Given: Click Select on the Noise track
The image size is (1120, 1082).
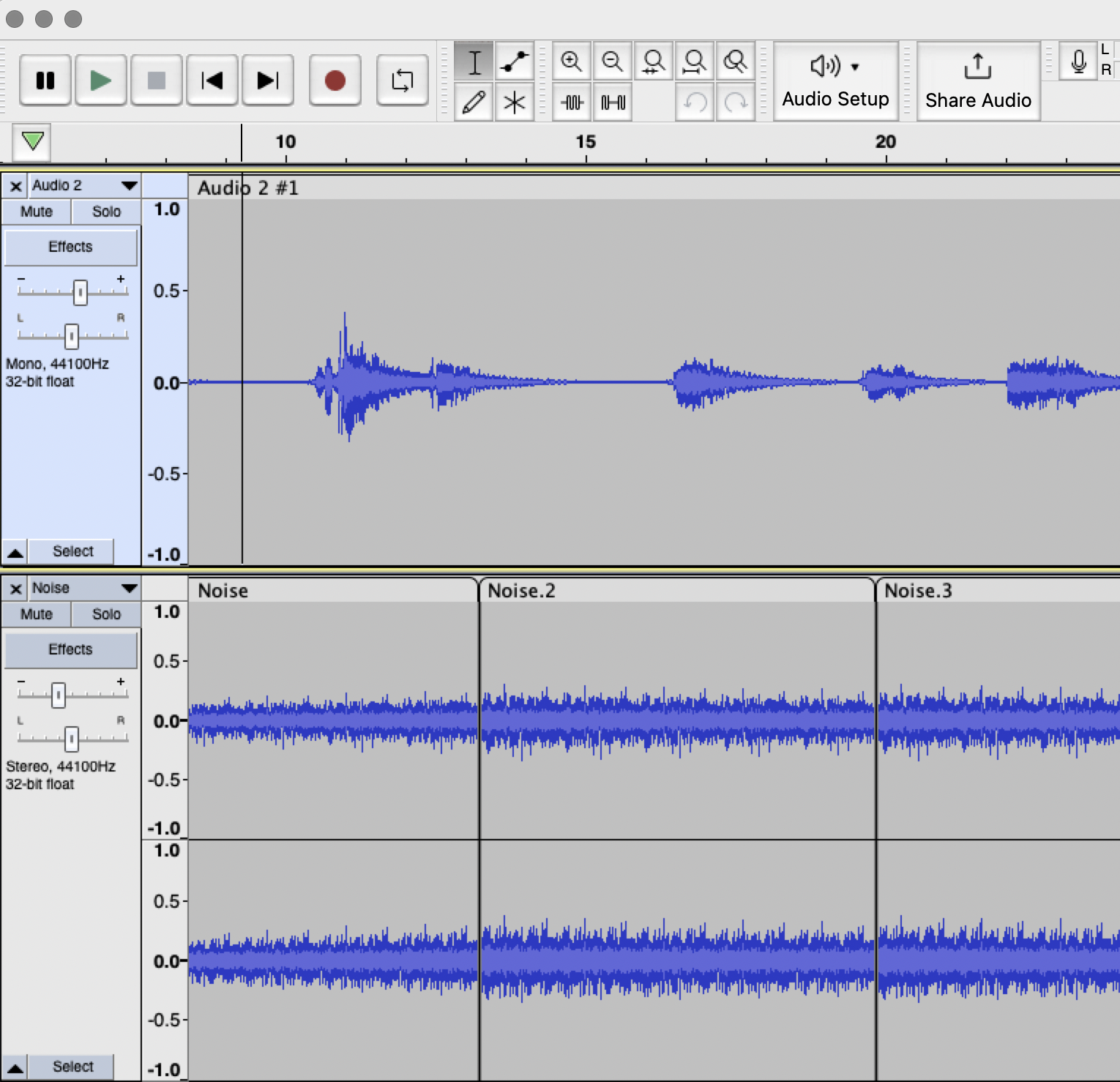Looking at the screenshot, I should click(72, 1067).
